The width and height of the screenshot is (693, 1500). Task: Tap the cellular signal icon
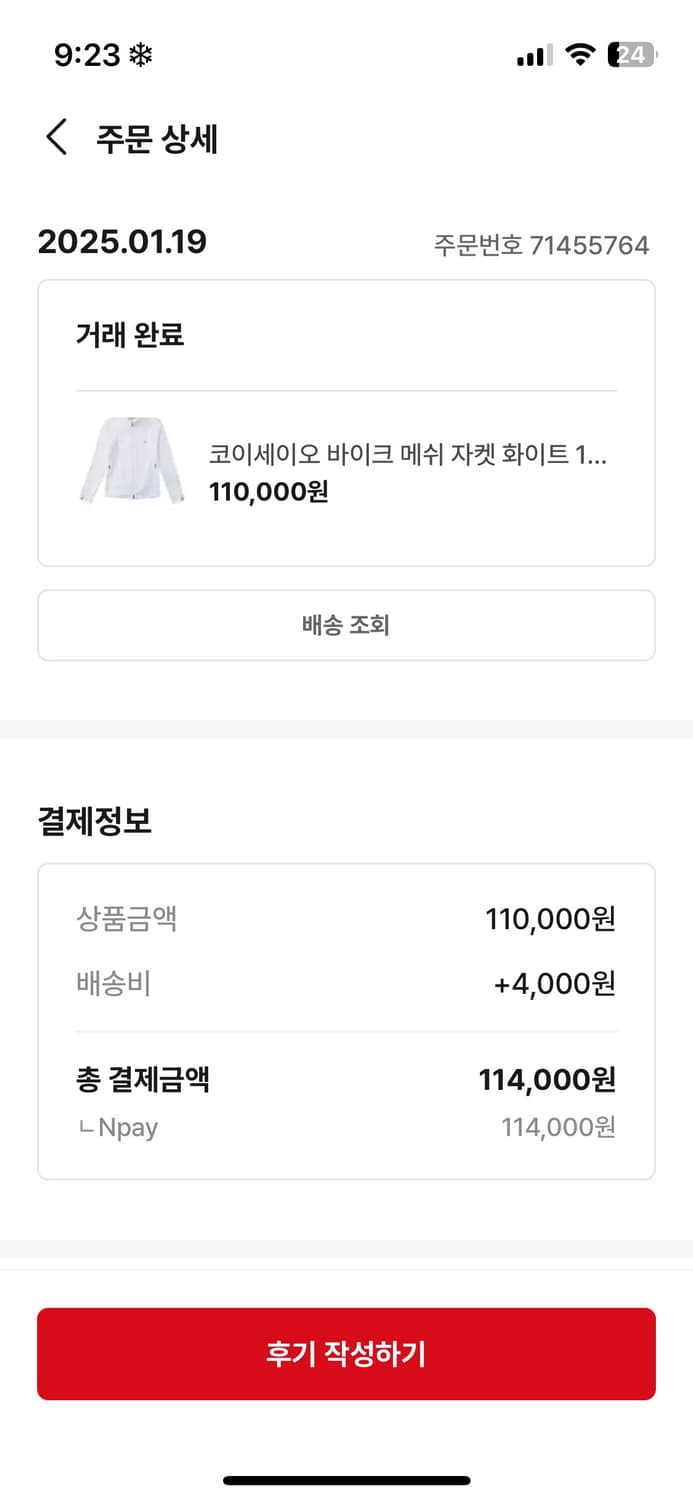coord(531,55)
